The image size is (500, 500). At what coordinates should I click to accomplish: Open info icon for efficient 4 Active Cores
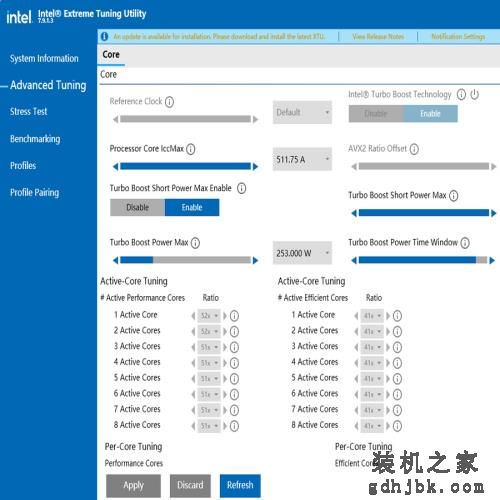pyautogui.click(x=397, y=363)
